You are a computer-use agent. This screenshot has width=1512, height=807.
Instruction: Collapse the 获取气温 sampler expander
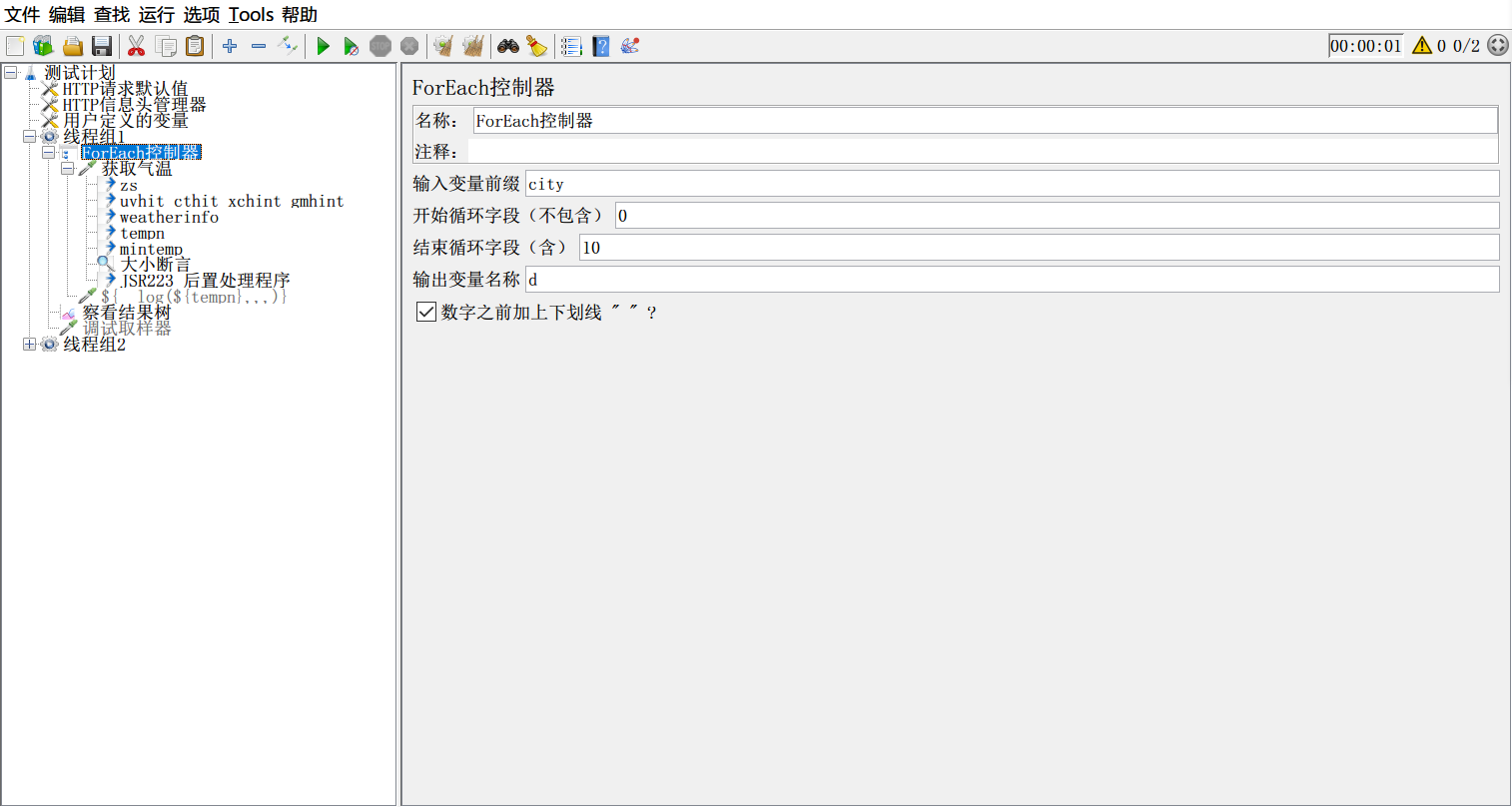(67, 169)
